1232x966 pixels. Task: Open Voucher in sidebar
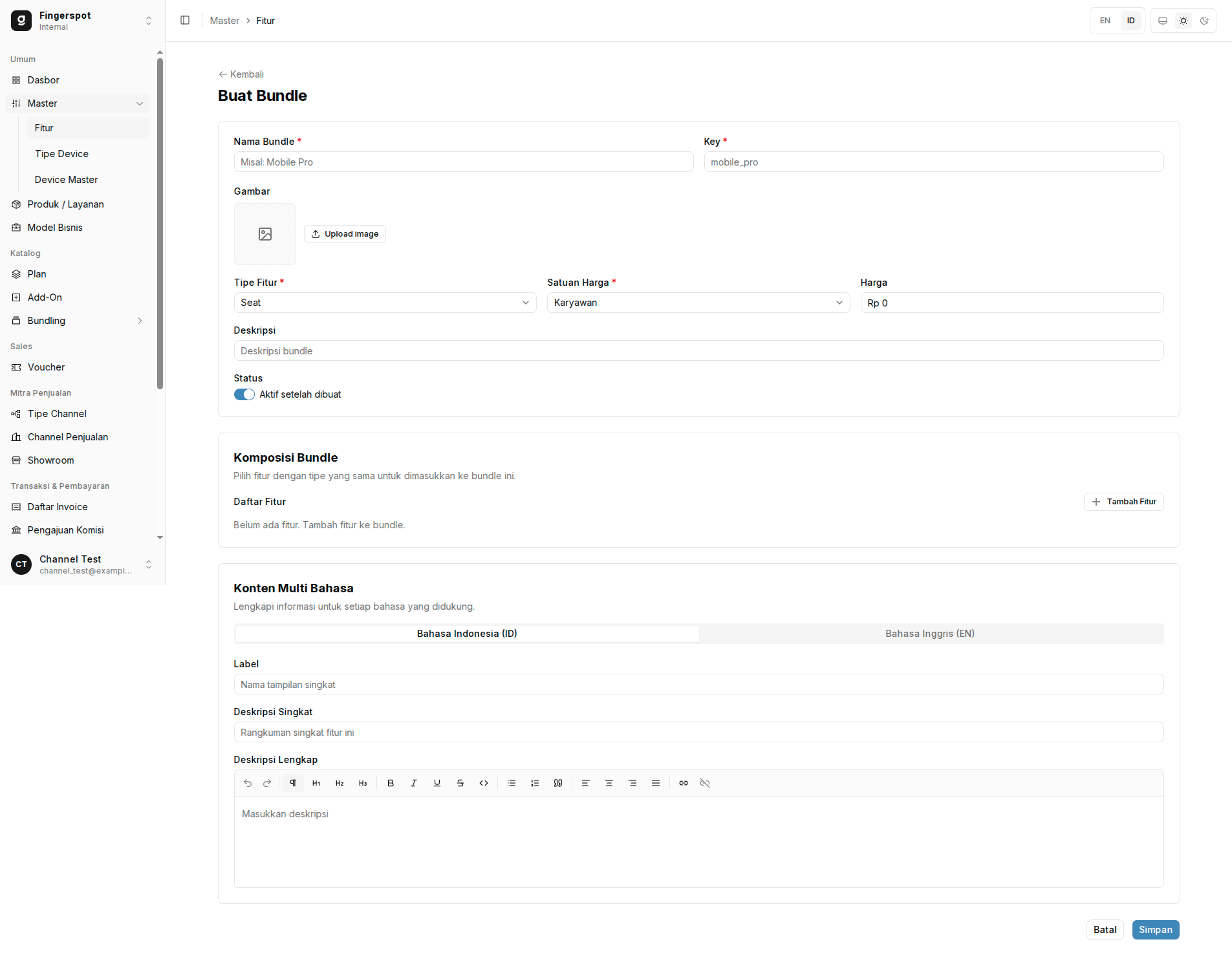tap(78, 367)
